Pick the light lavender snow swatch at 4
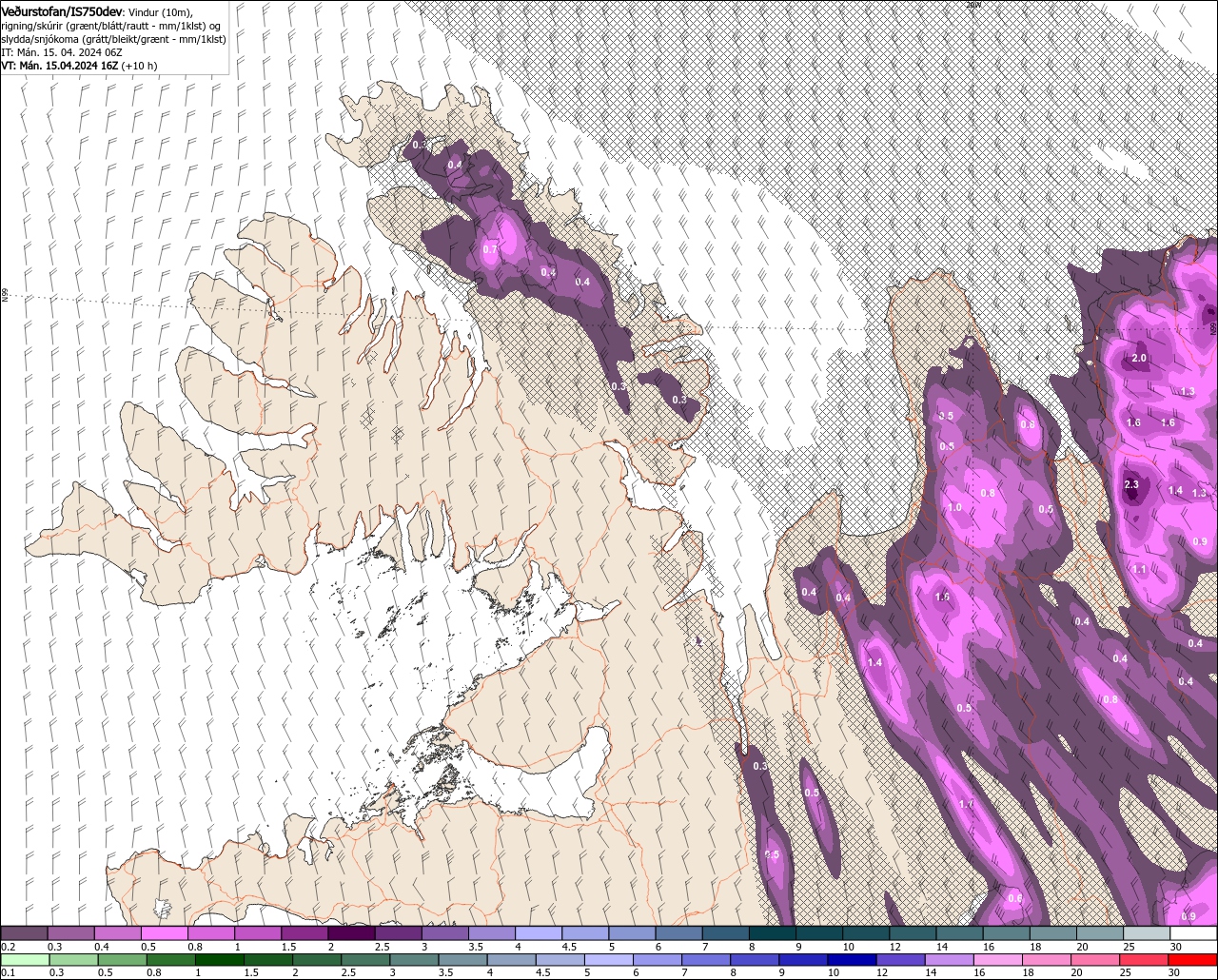 tap(539, 932)
